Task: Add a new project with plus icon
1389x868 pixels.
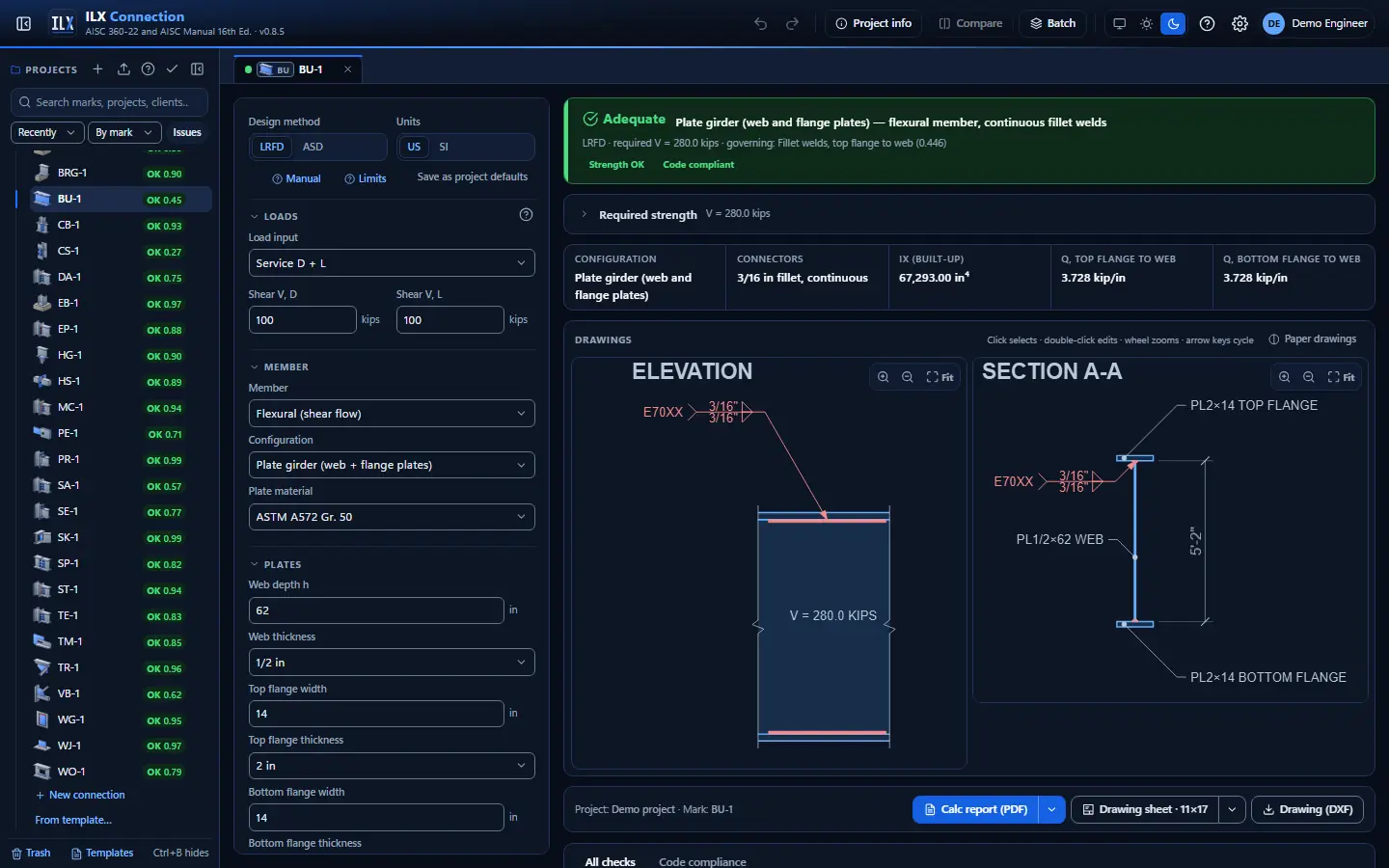Action: tap(97, 69)
